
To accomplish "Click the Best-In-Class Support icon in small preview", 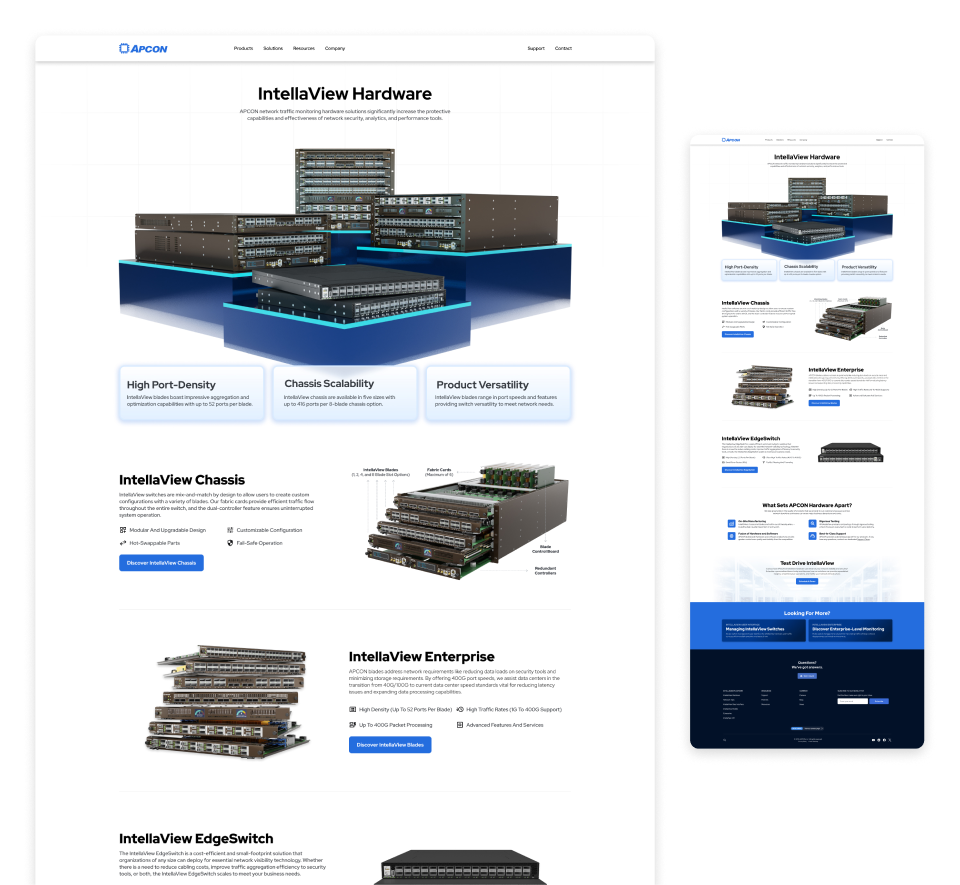I will point(812,536).
